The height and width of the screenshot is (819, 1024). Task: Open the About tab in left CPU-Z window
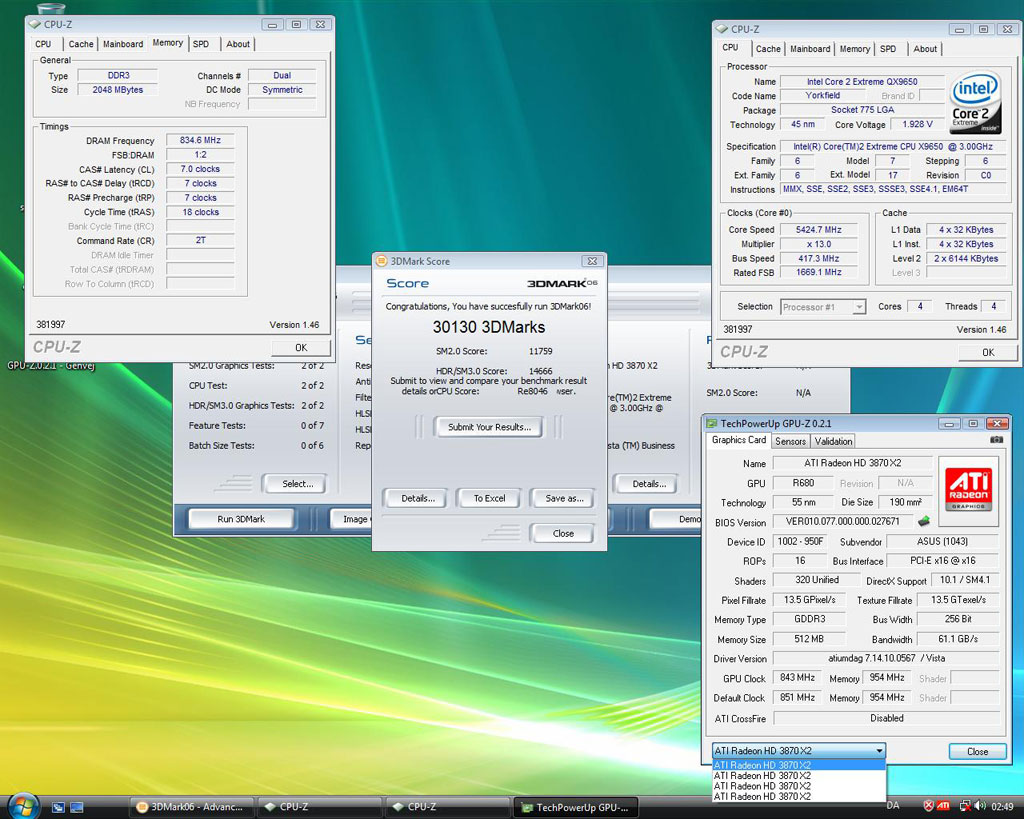[238, 44]
